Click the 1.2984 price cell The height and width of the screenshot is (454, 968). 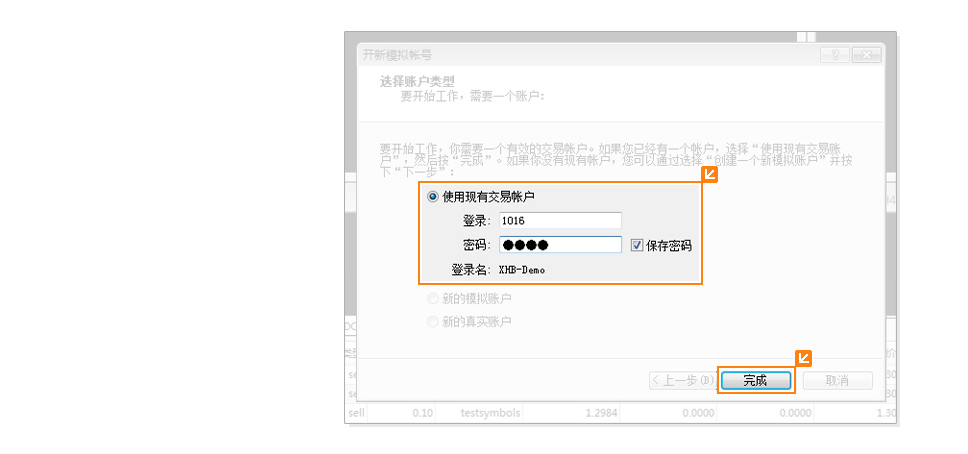pyautogui.click(x=601, y=412)
